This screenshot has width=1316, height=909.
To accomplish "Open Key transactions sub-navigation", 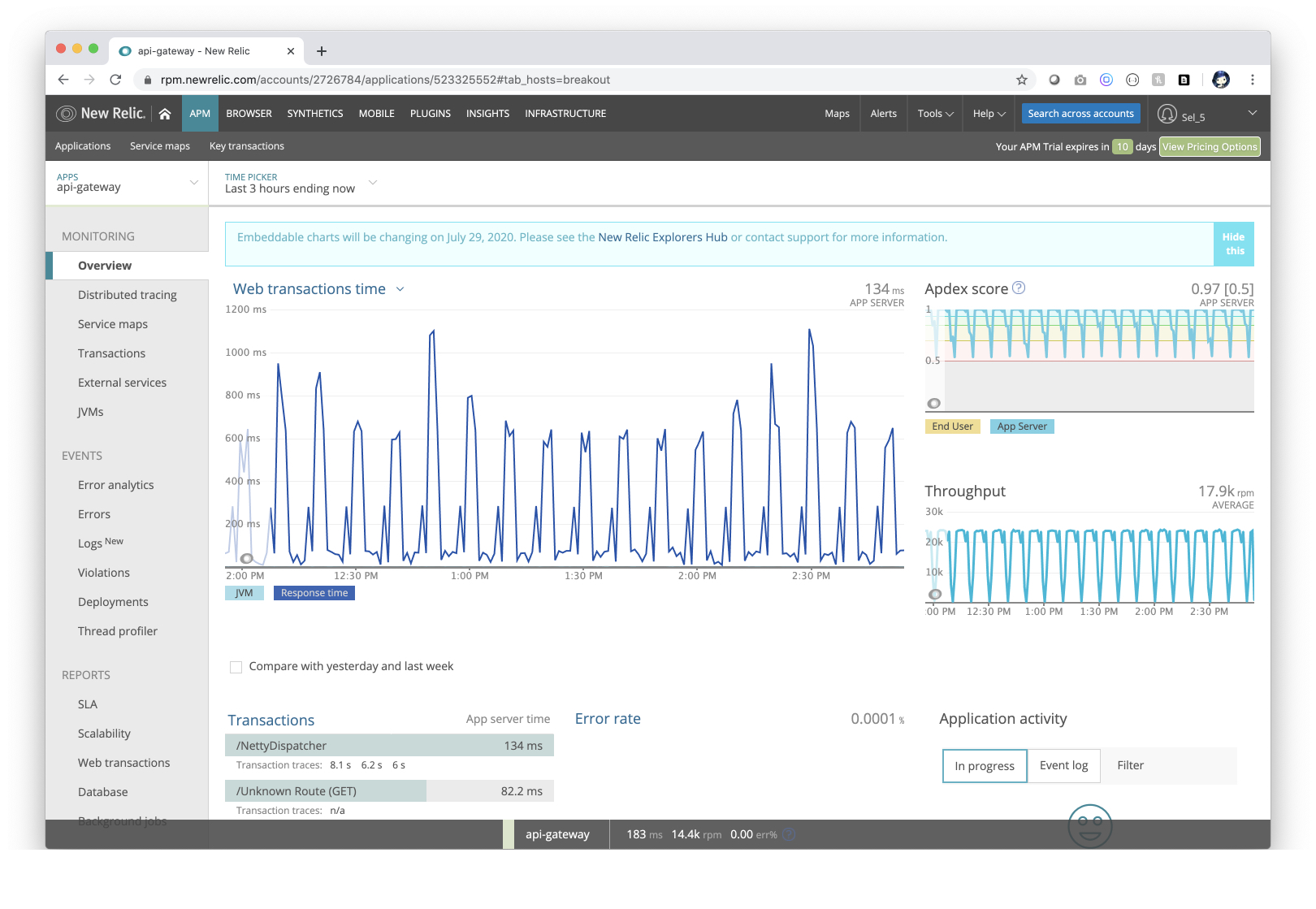I will pyautogui.click(x=247, y=146).
